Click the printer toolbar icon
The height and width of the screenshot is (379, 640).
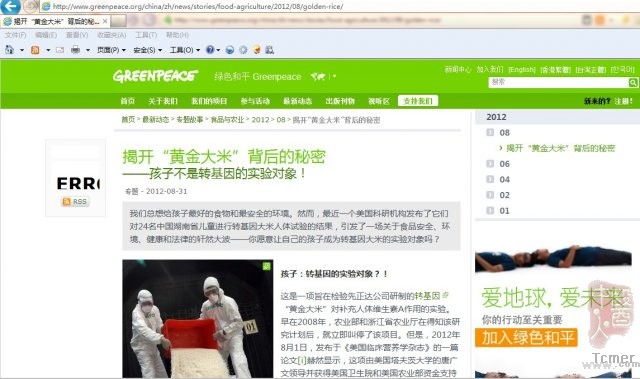click(x=76, y=50)
